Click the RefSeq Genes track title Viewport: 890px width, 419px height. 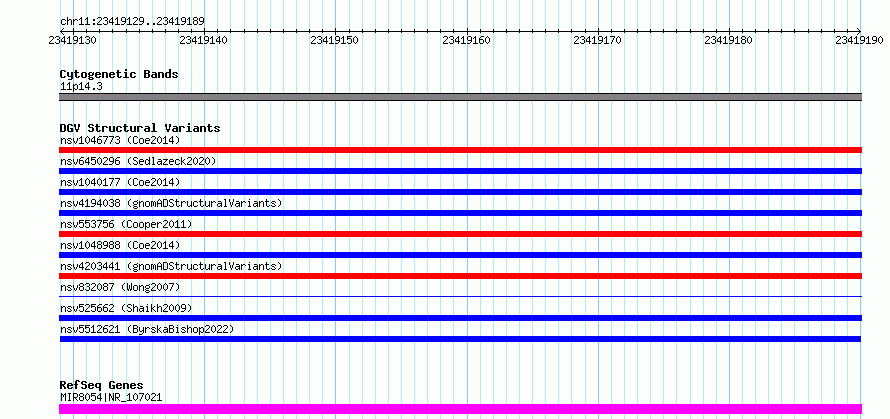(102, 386)
